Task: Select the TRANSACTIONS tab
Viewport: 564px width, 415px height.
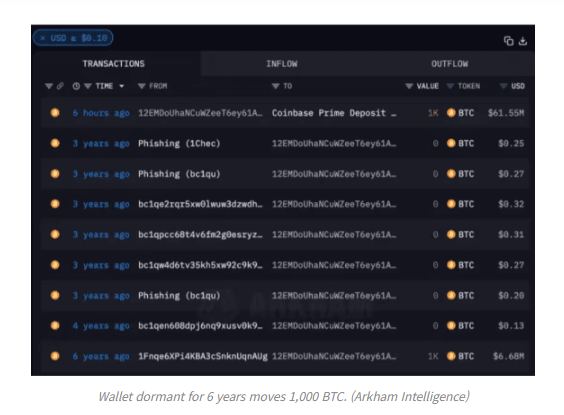Action: (114, 64)
